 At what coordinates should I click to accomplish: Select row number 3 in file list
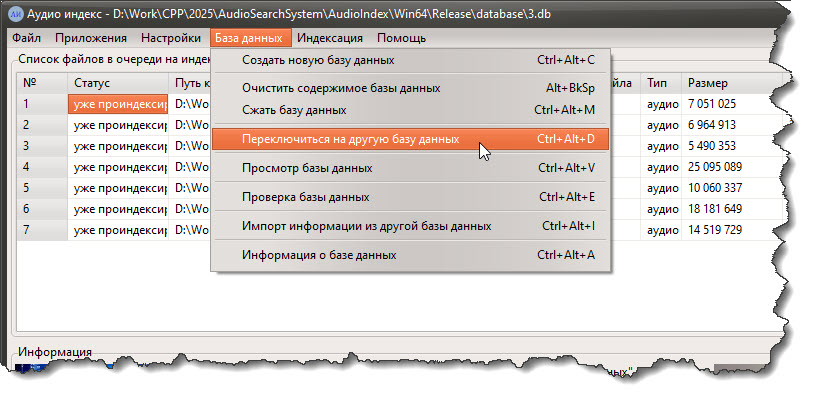coord(42,146)
